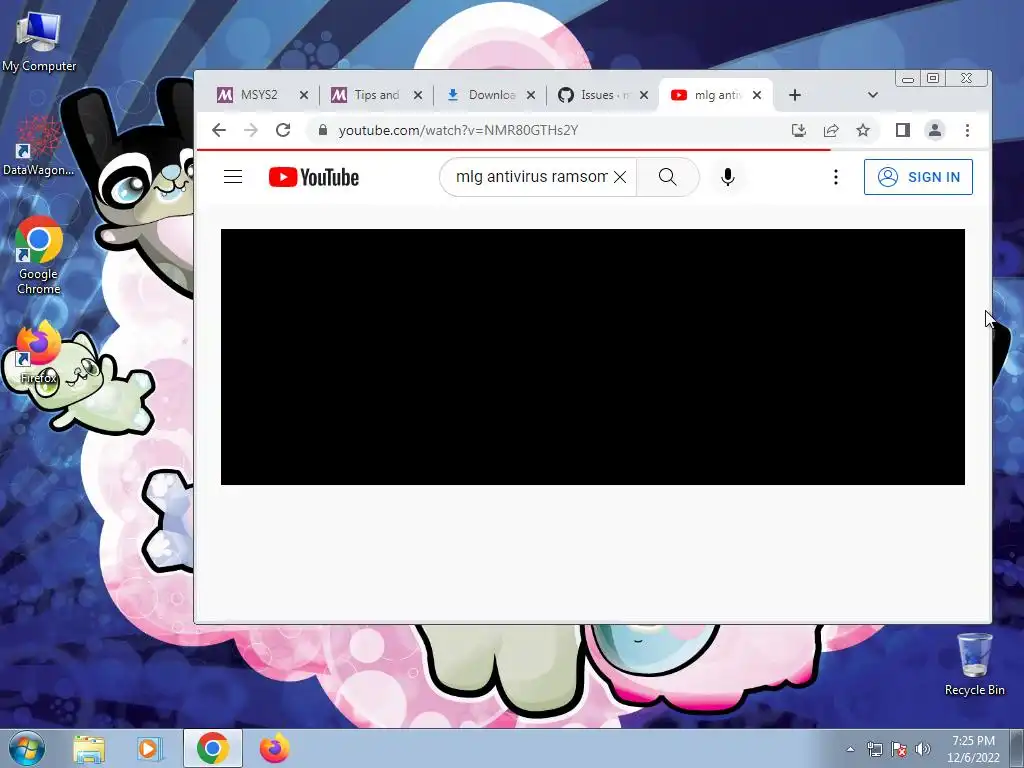Share this page via share icon
1024x768 pixels.
(831, 130)
